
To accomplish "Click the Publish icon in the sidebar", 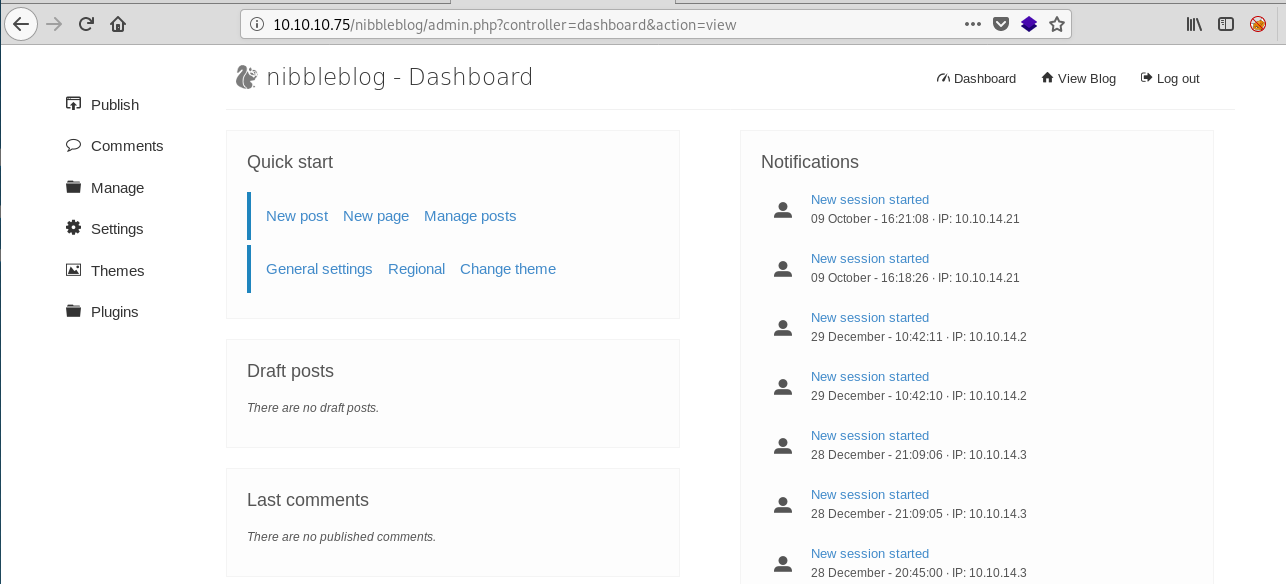I will (x=73, y=104).
